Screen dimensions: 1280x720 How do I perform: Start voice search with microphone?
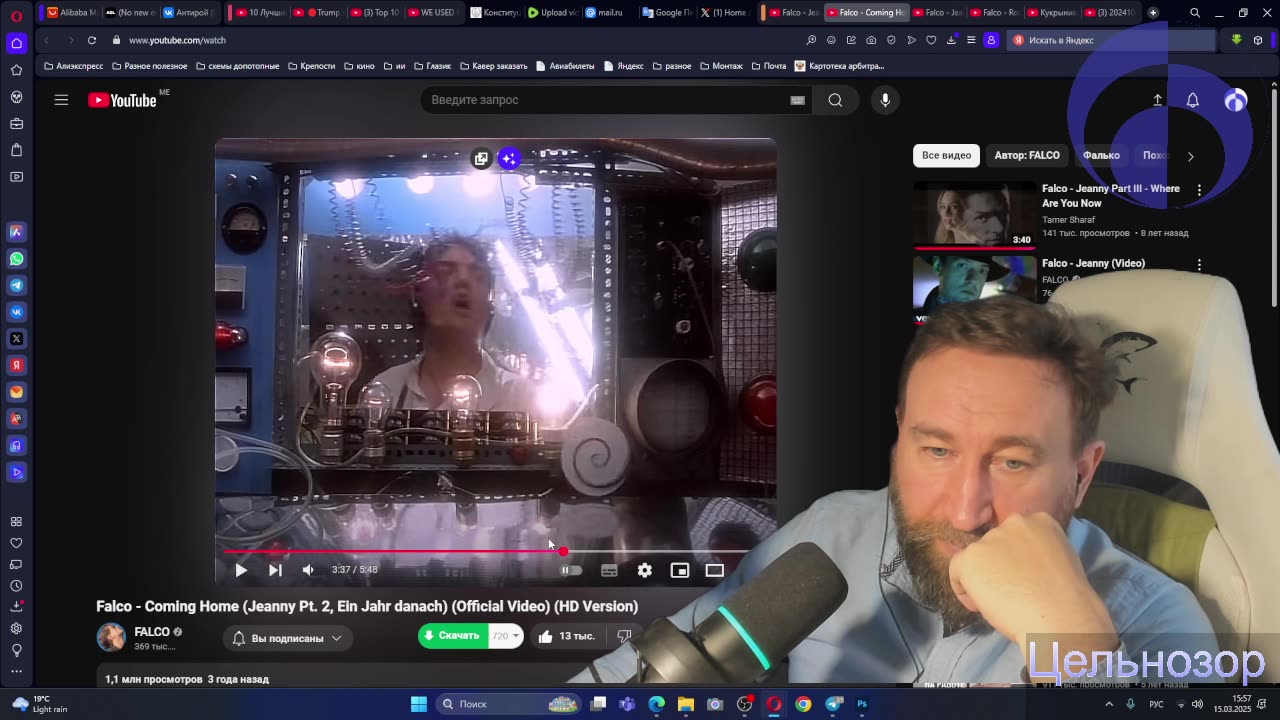click(885, 100)
